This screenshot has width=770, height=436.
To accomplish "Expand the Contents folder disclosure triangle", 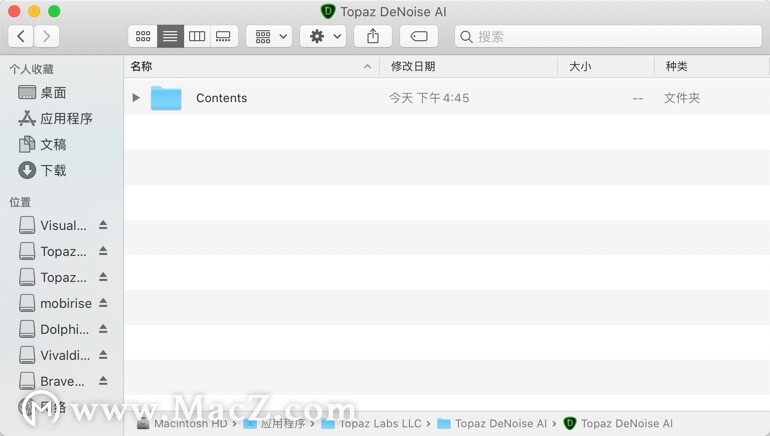I will (136, 98).
